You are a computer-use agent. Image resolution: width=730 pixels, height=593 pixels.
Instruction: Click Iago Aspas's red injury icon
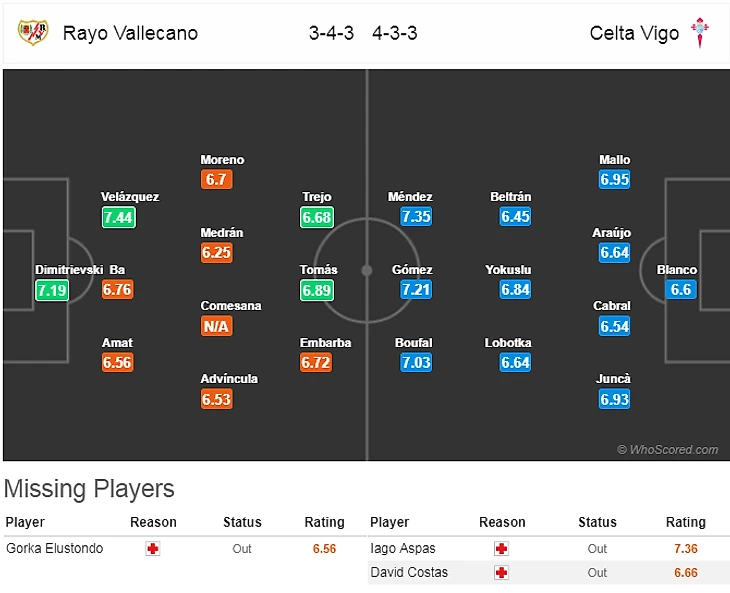tap(501, 548)
